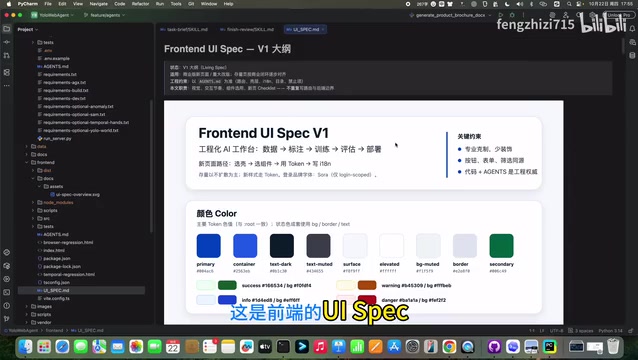
Task: Open the Project tool window folder icon
Action: pyautogui.click(x=7, y=29)
